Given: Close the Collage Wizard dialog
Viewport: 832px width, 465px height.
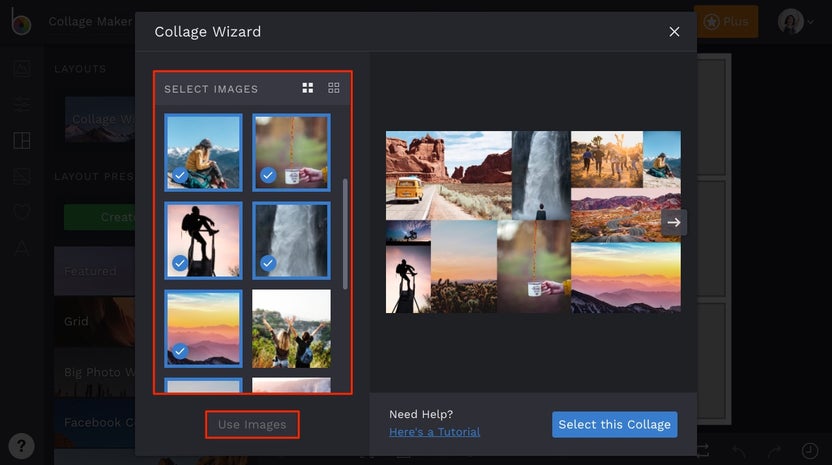Looking at the screenshot, I should (674, 32).
